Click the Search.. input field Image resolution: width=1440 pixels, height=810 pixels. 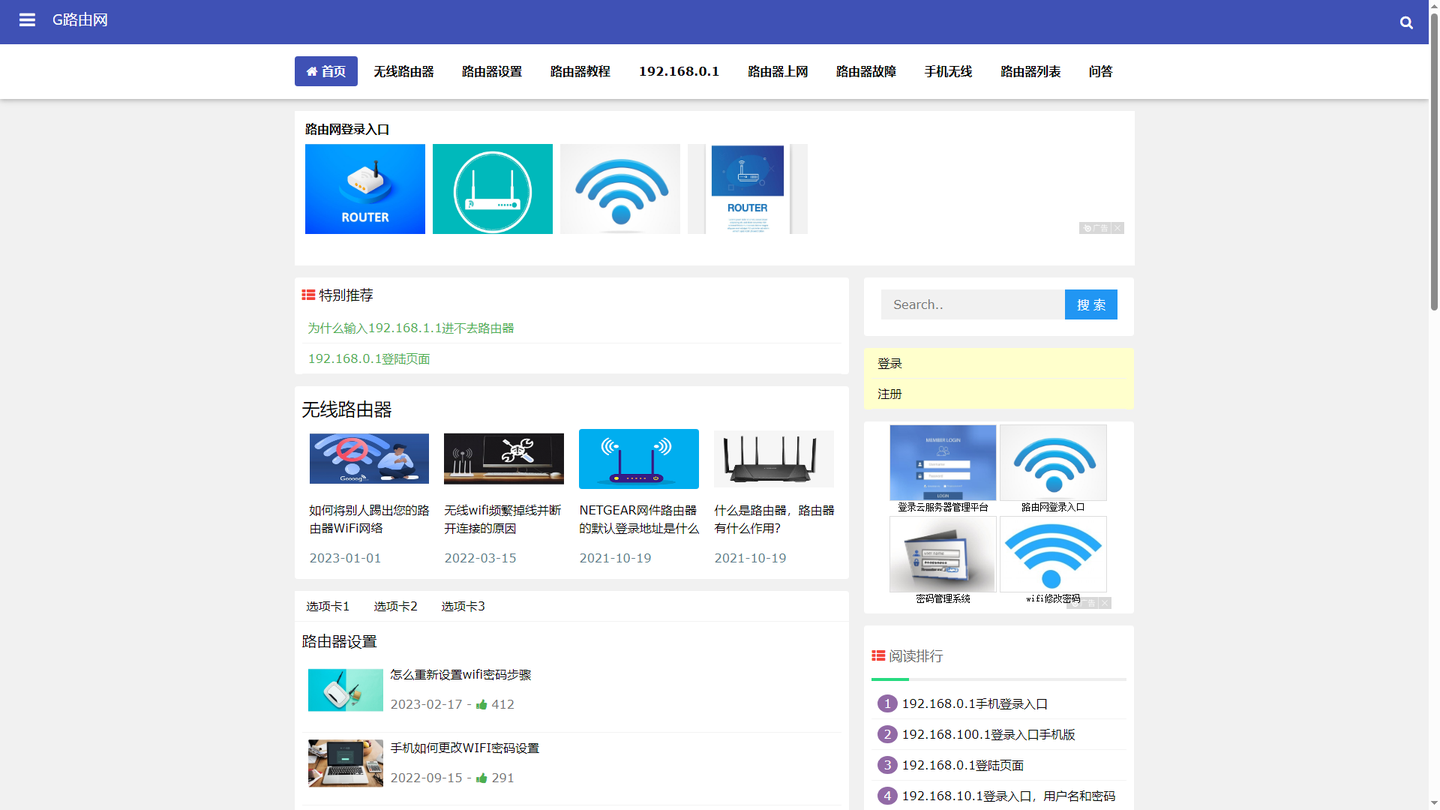[x=973, y=305]
